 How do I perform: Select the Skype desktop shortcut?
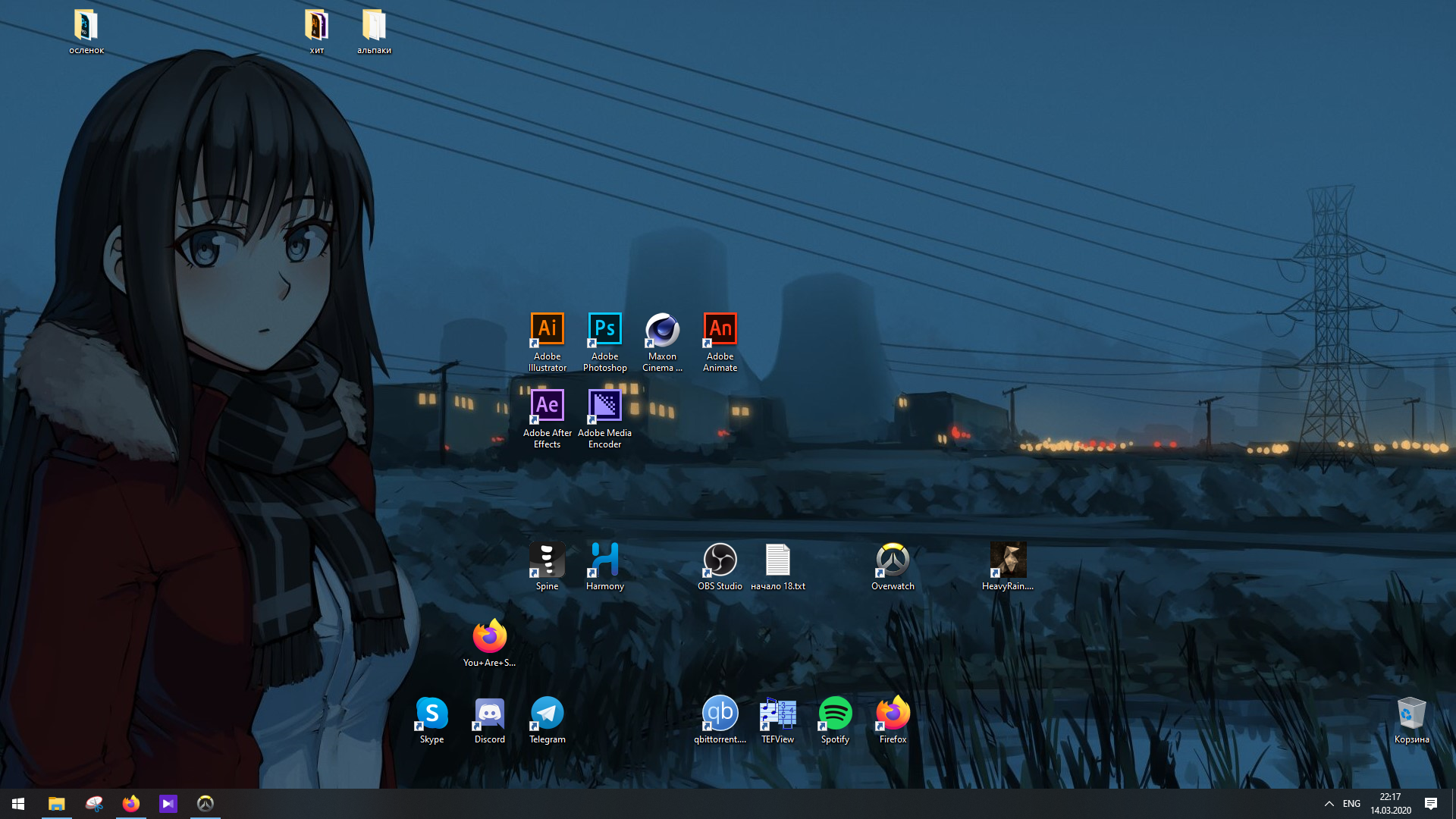coord(431,720)
